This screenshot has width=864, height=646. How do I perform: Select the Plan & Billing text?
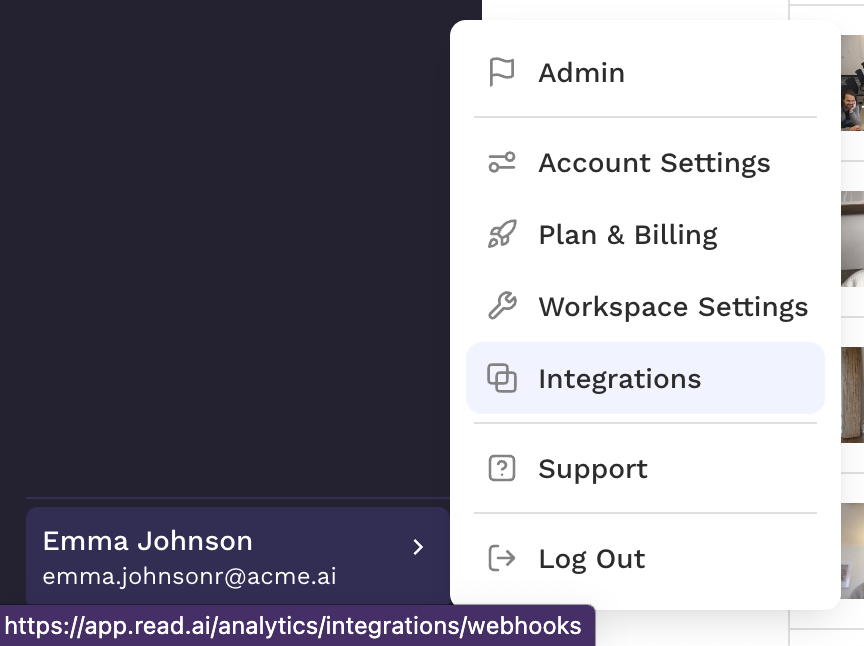point(628,235)
